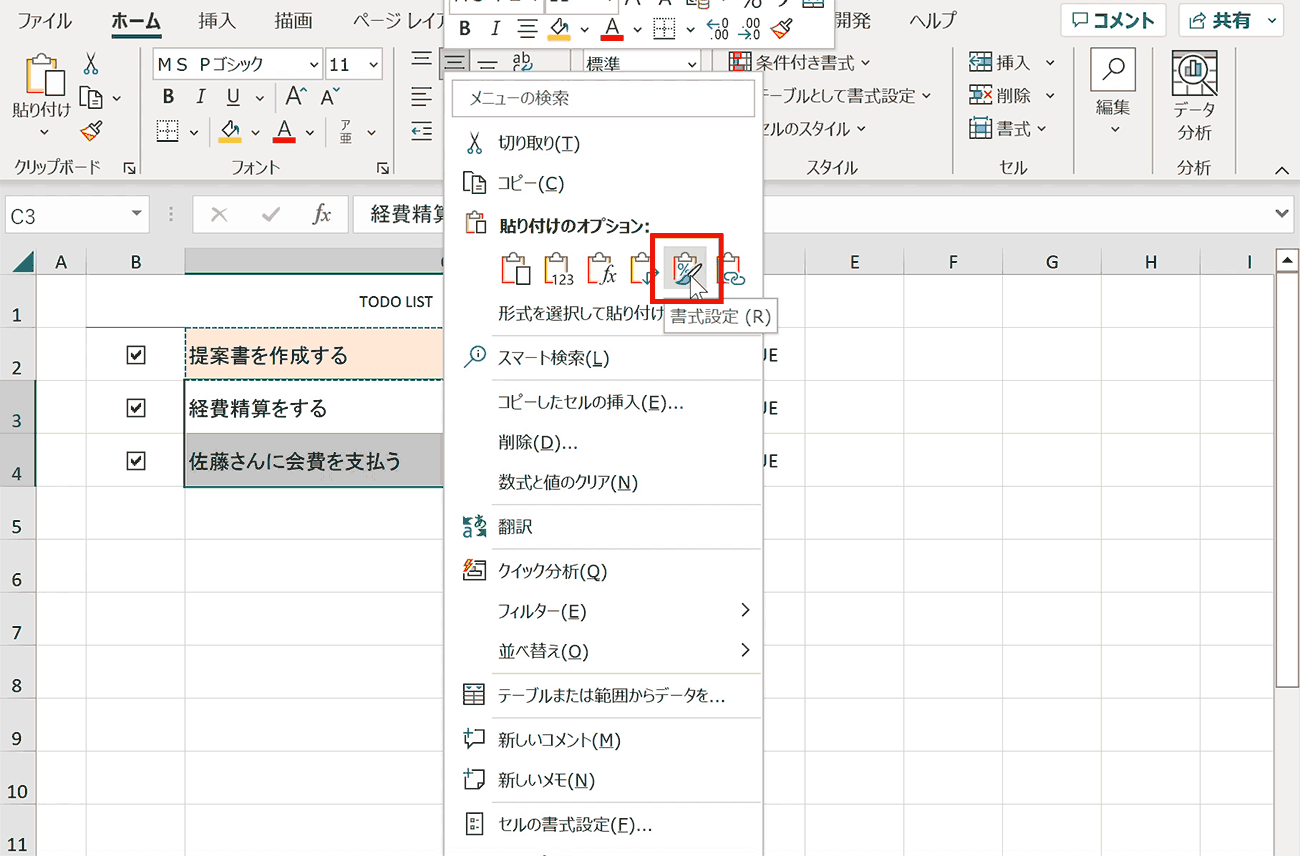The image size is (1300, 856).
Task: Collapse the ribbon with the chevron arrow
Action: pyautogui.click(x=1282, y=172)
